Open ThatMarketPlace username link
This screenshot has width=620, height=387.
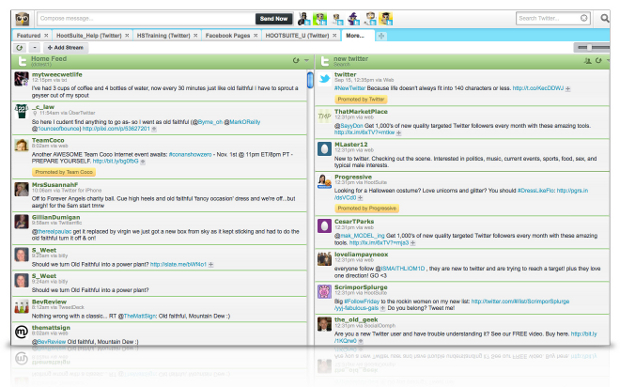(361, 112)
